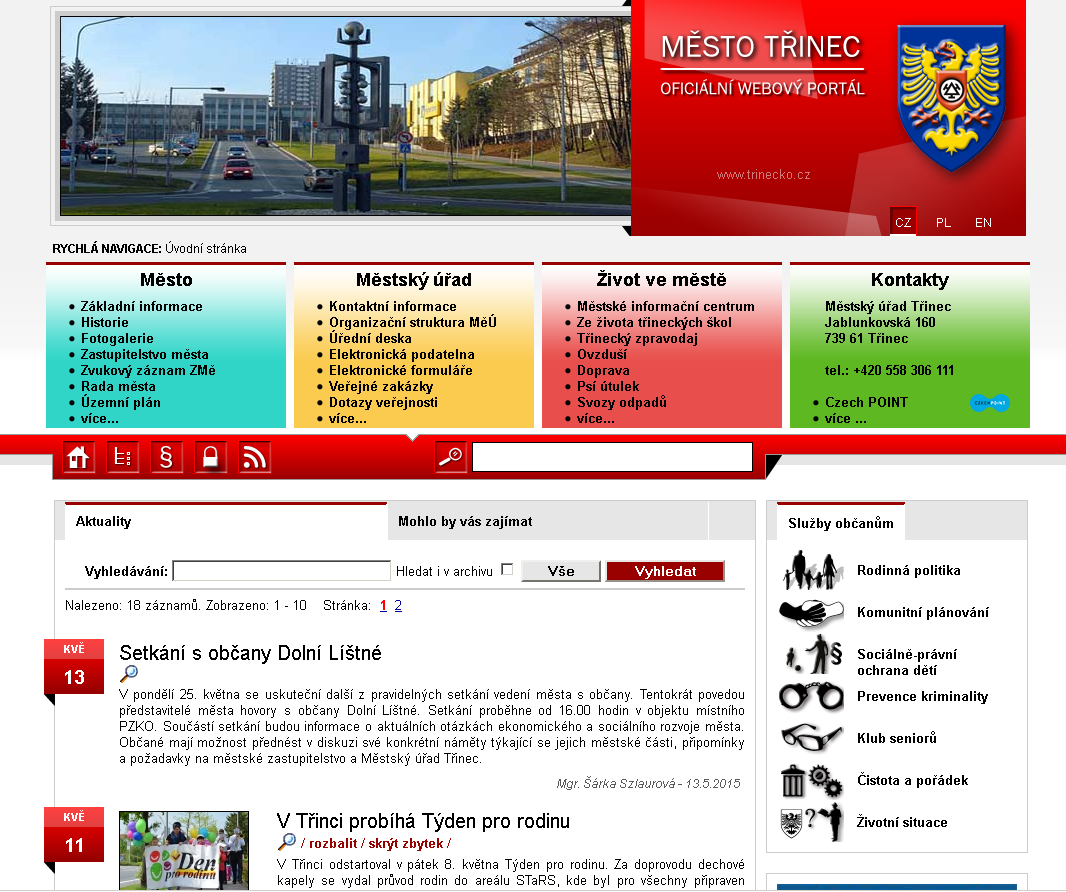
Task: Open Třinecký zpravodaj link
Action: click(637, 339)
